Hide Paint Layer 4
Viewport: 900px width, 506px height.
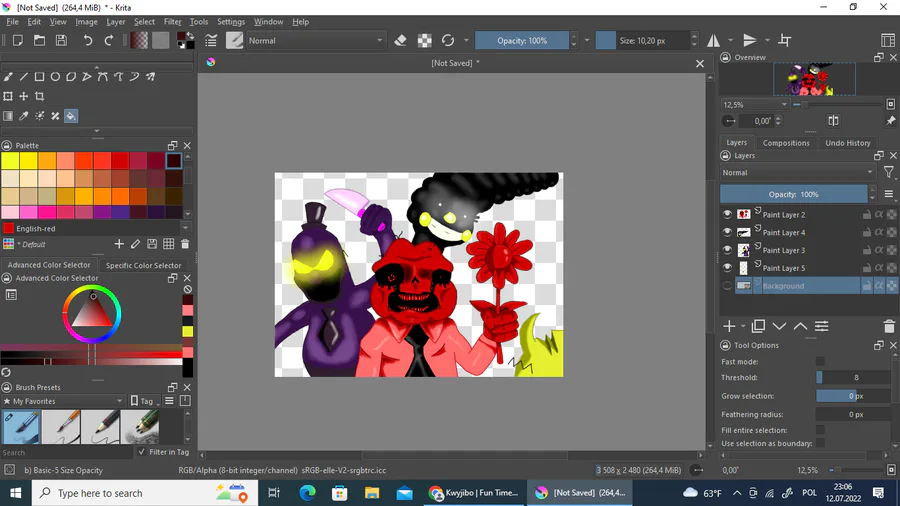tap(727, 232)
